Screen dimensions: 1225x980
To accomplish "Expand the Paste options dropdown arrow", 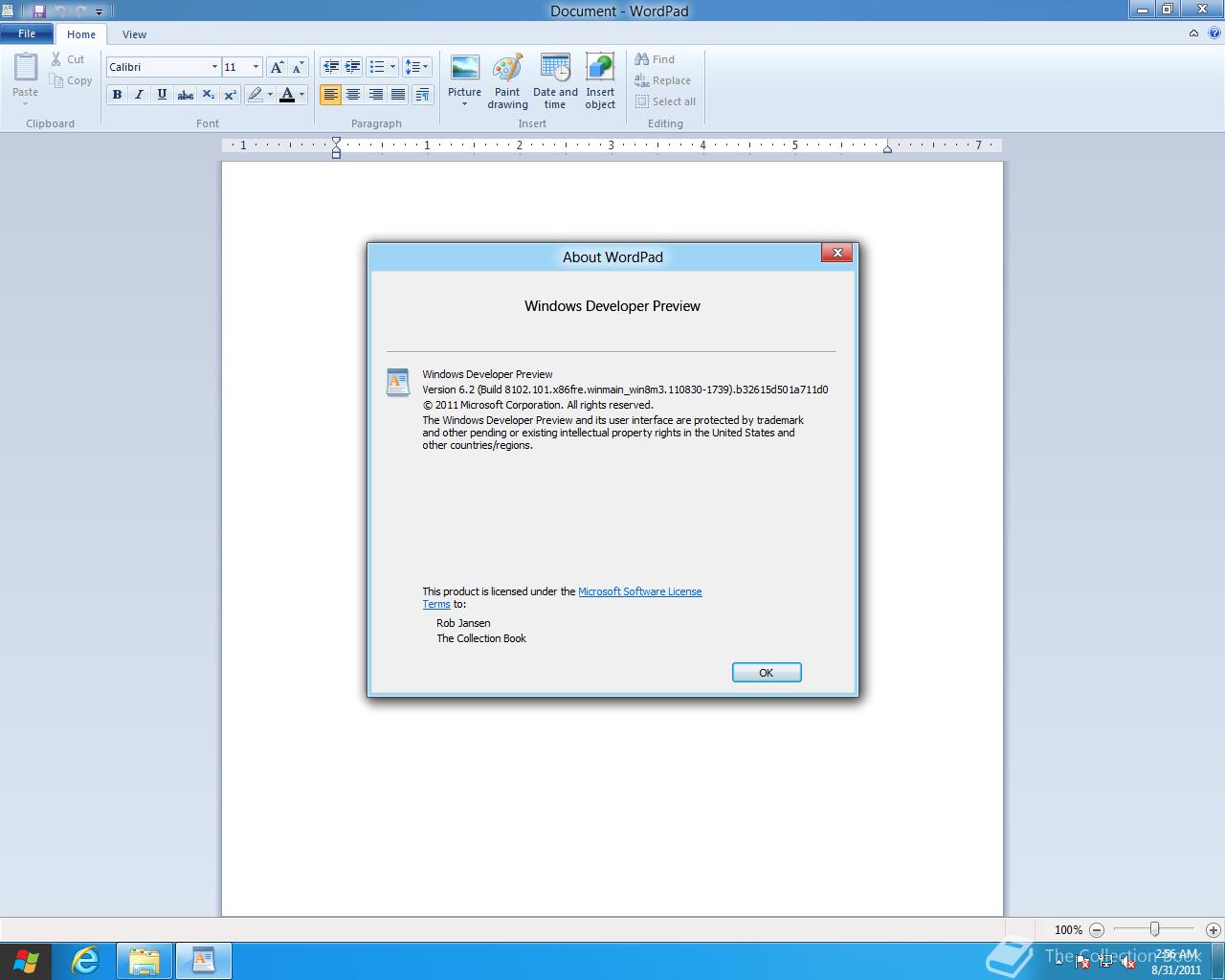I will 26,103.
